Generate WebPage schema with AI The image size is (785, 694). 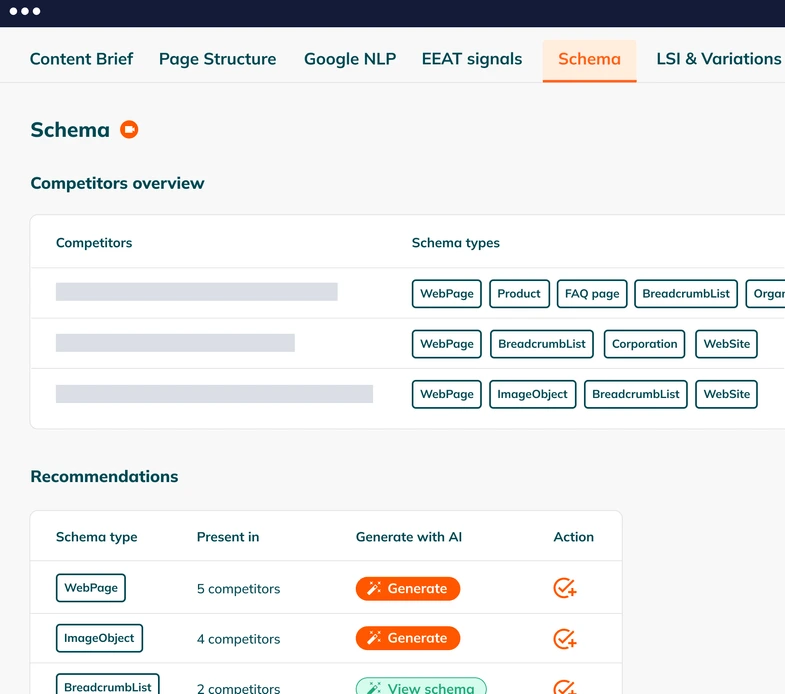[x=408, y=588]
